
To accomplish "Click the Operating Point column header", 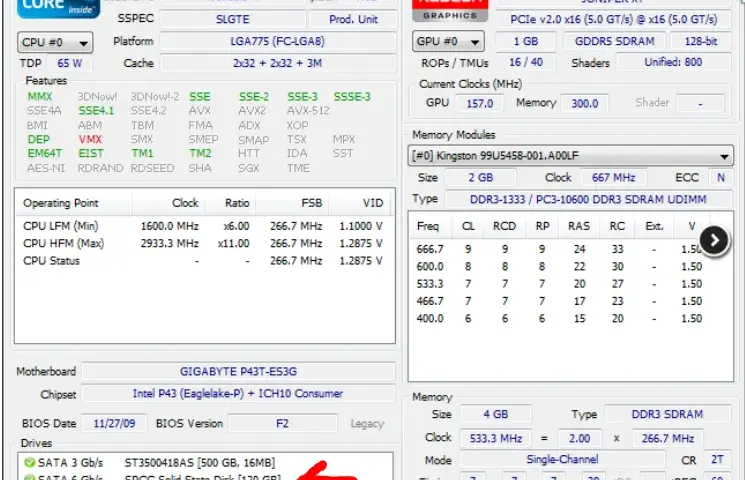I will [73, 203].
